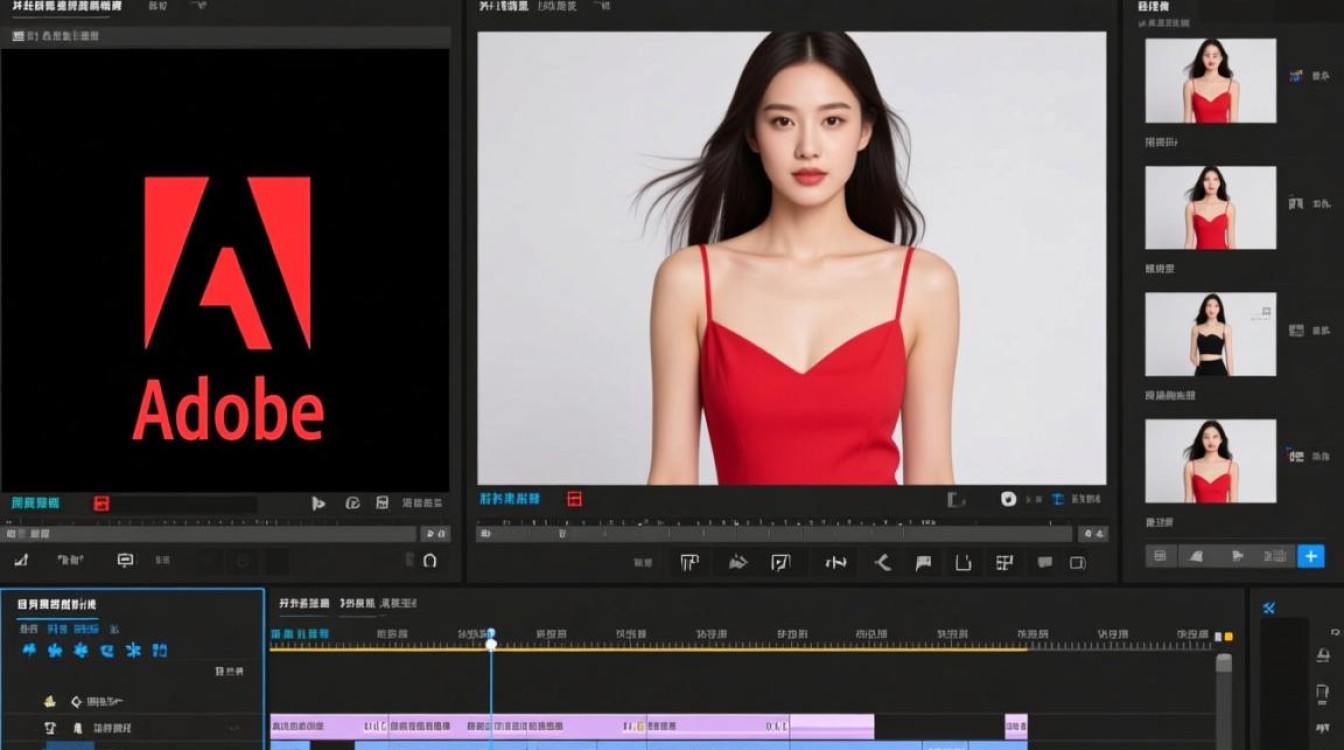Select the small isolated pink clip ending the timeline

click(1016, 726)
